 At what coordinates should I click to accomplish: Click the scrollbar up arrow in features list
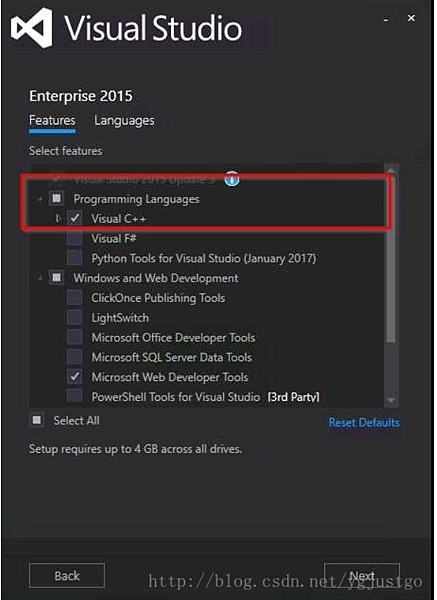pyautogui.click(x=391, y=171)
